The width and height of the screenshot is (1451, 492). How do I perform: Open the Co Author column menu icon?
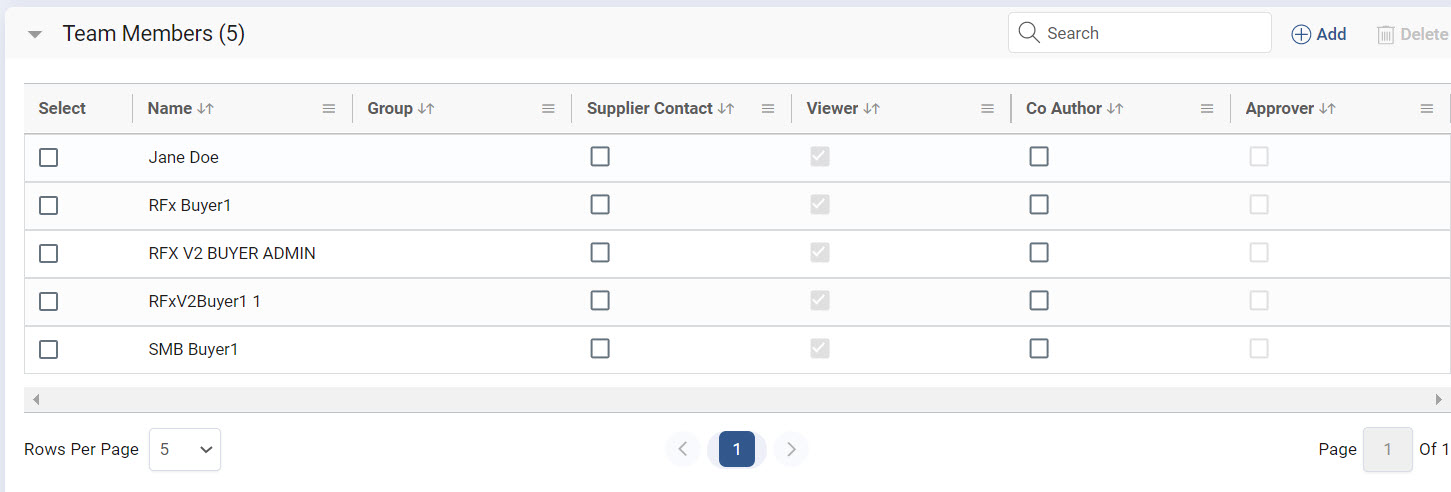1207,109
